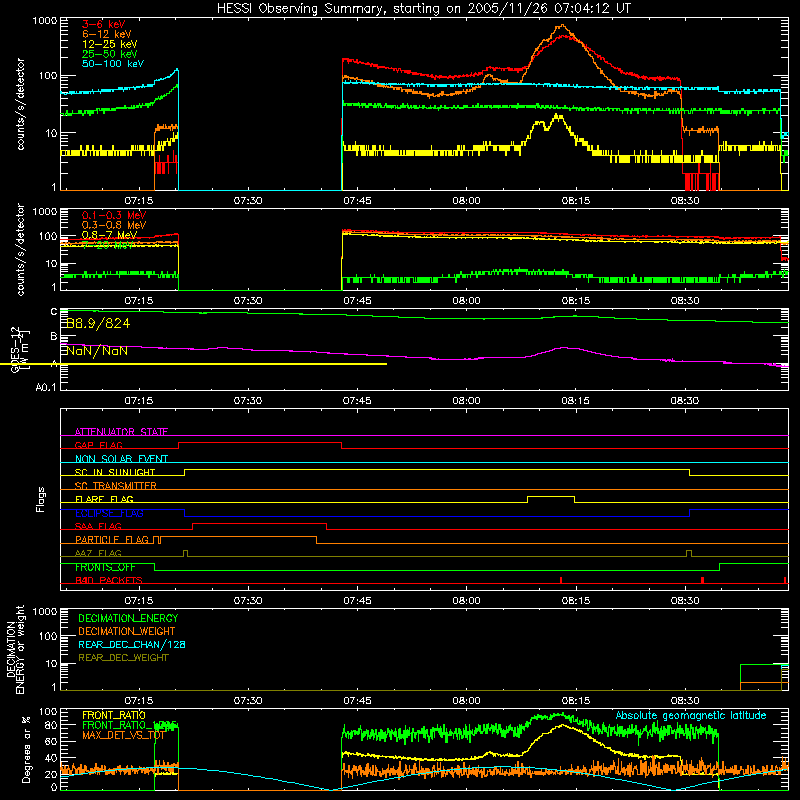The image size is (800, 800).
Task: Select the 25-50 keV legend label
Action: click(x=110, y=54)
